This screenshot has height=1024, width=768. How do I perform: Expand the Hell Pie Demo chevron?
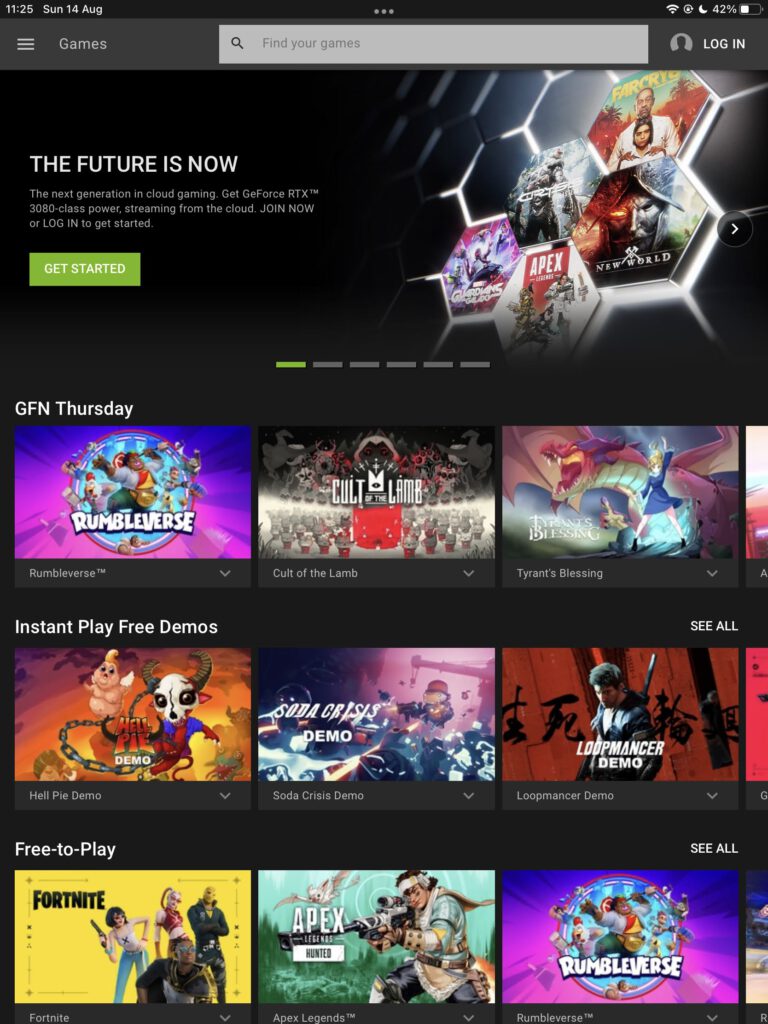pos(225,795)
